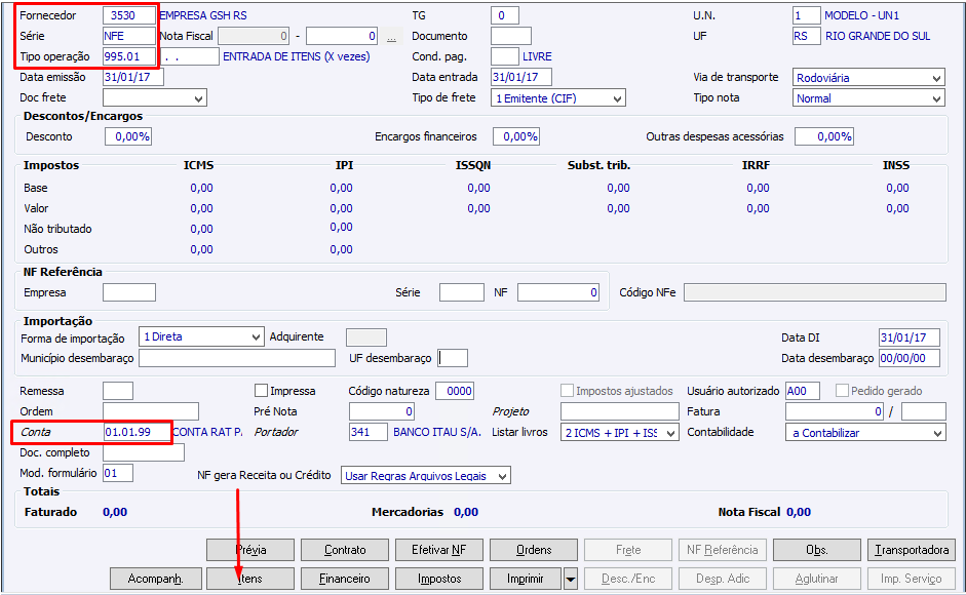Viewport: 966px width, 595px height.
Task: Click the Financeiro button
Action: (345, 579)
